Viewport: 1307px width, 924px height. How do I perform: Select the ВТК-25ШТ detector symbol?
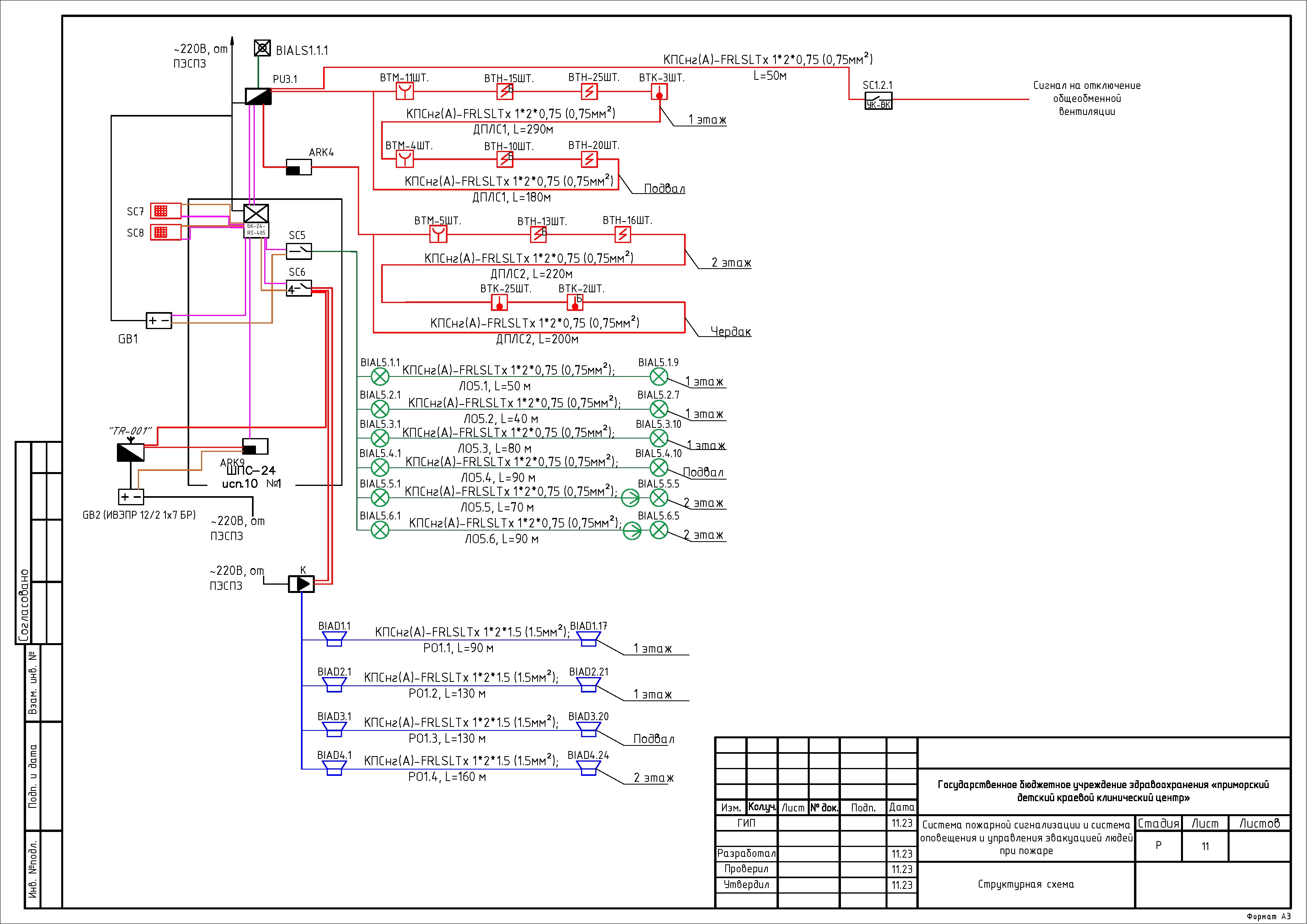click(499, 302)
